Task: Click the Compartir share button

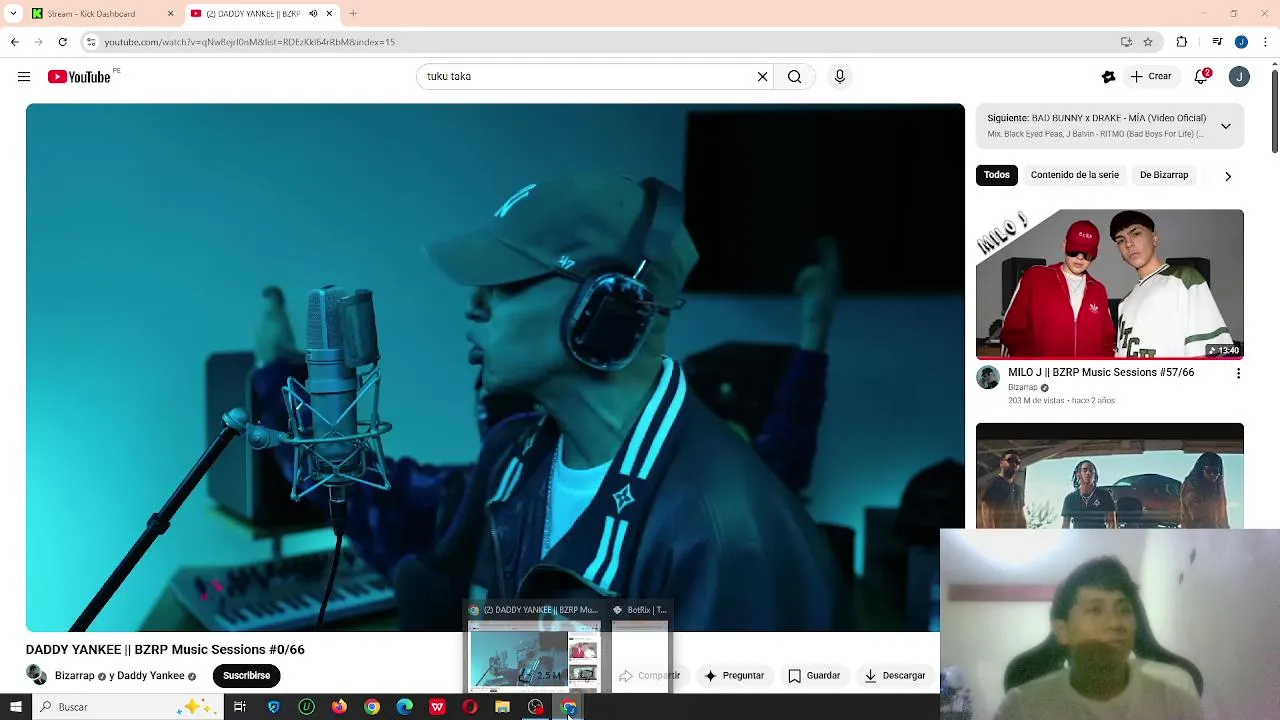Action: (x=650, y=676)
